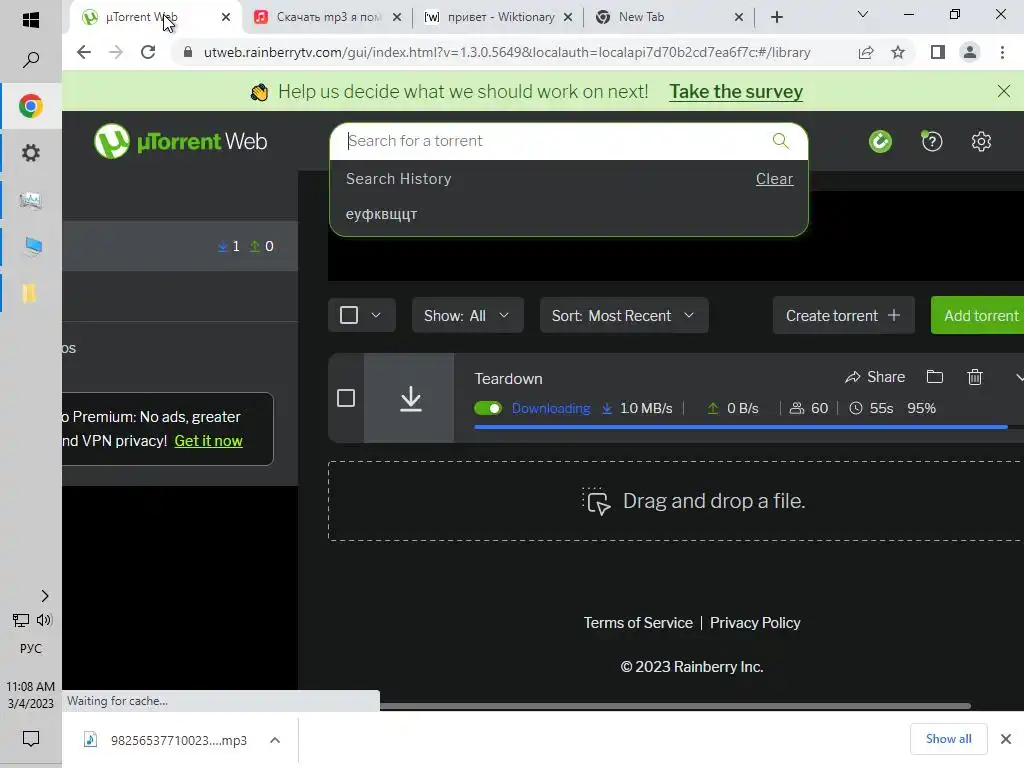Screen dimensions: 1024x768
Task: Click the Take the survey link
Action: coord(736,91)
